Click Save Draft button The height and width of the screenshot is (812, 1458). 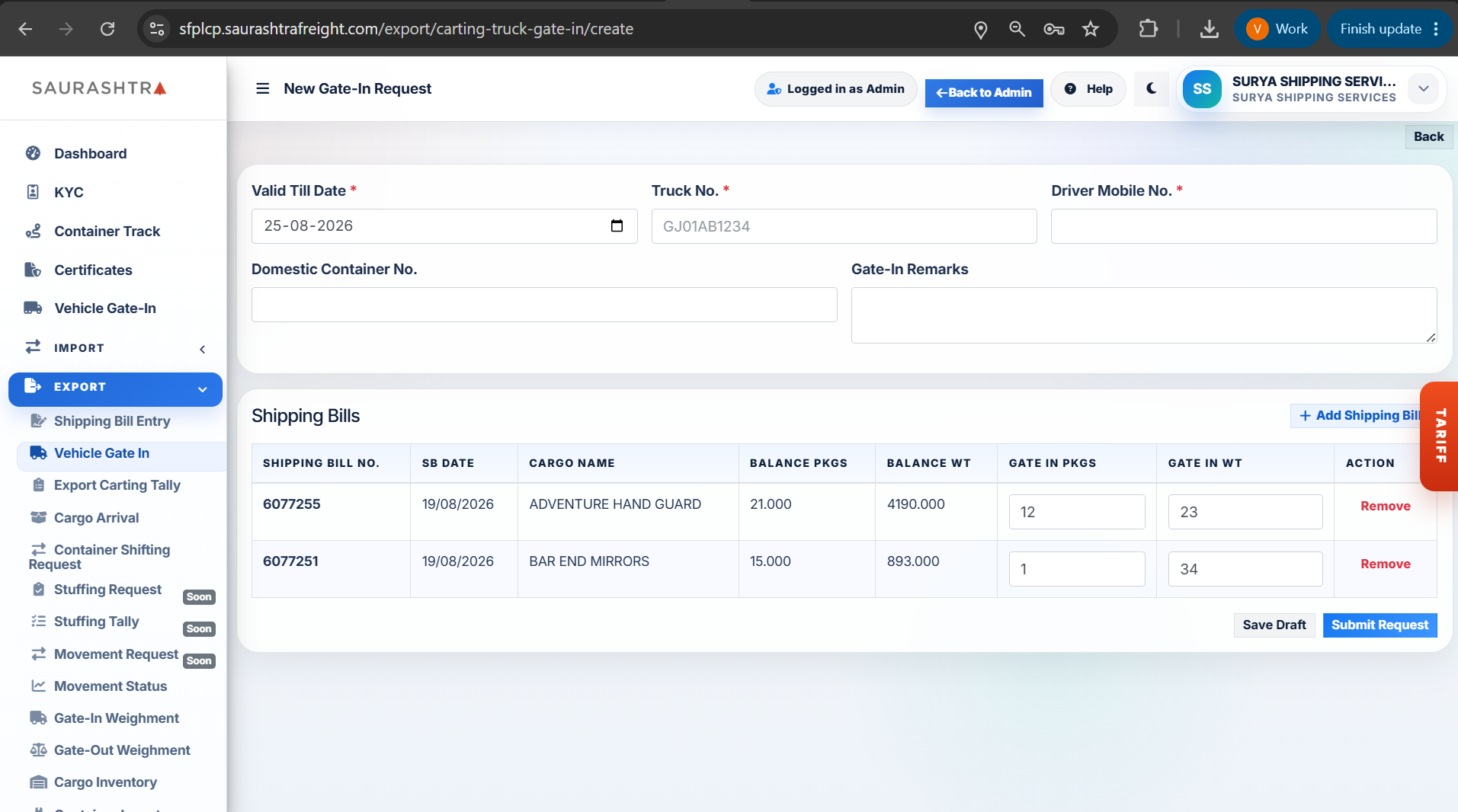tap(1274, 625)
